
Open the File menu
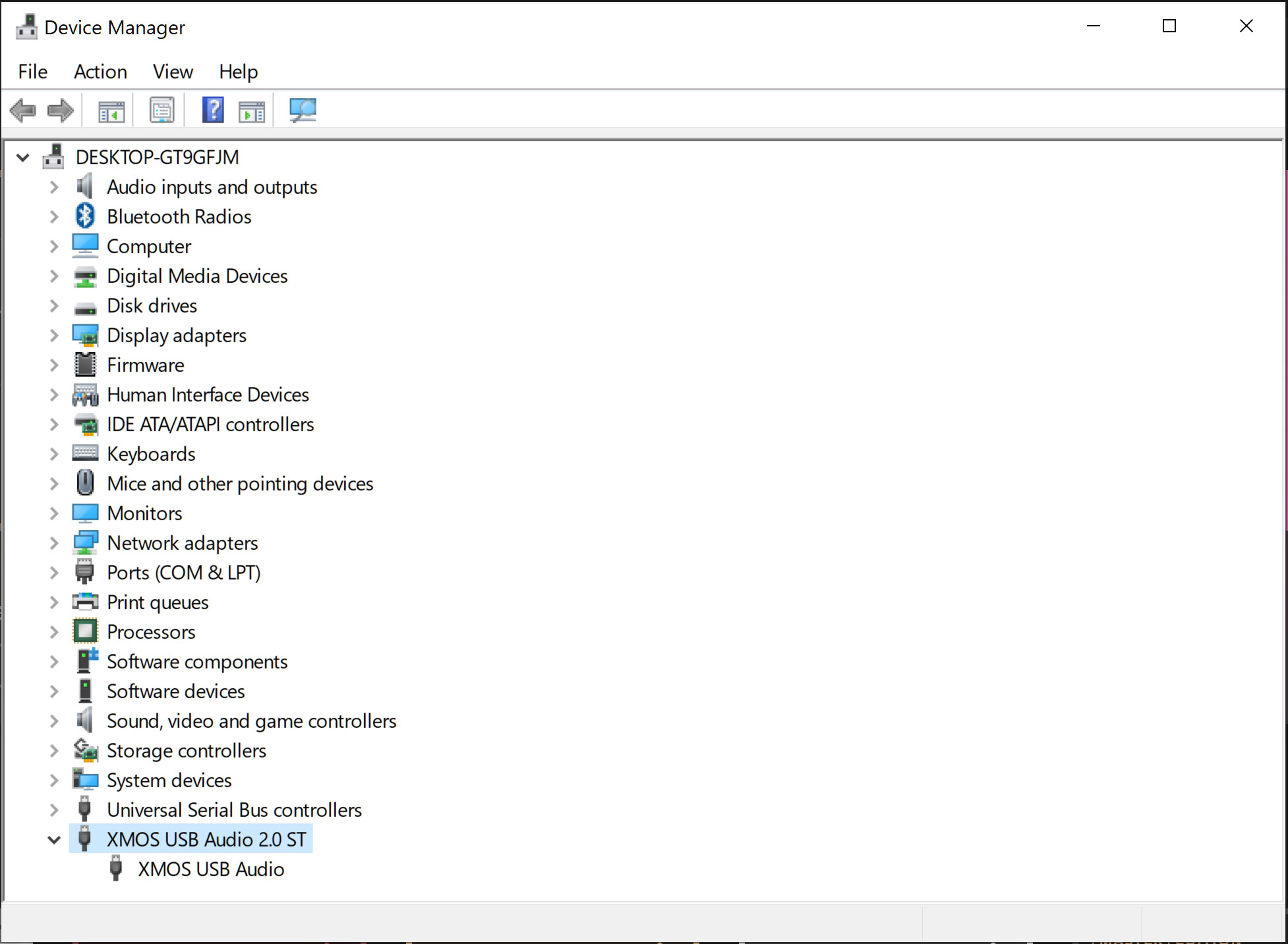[33, 71]
